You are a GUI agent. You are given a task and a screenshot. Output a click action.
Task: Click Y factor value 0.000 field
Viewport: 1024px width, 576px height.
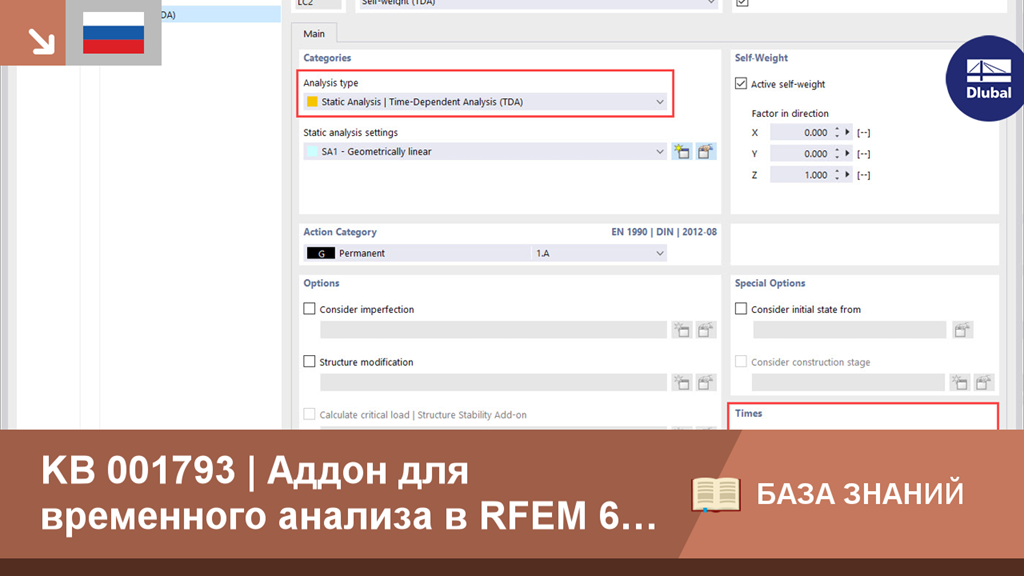point(801,153)
